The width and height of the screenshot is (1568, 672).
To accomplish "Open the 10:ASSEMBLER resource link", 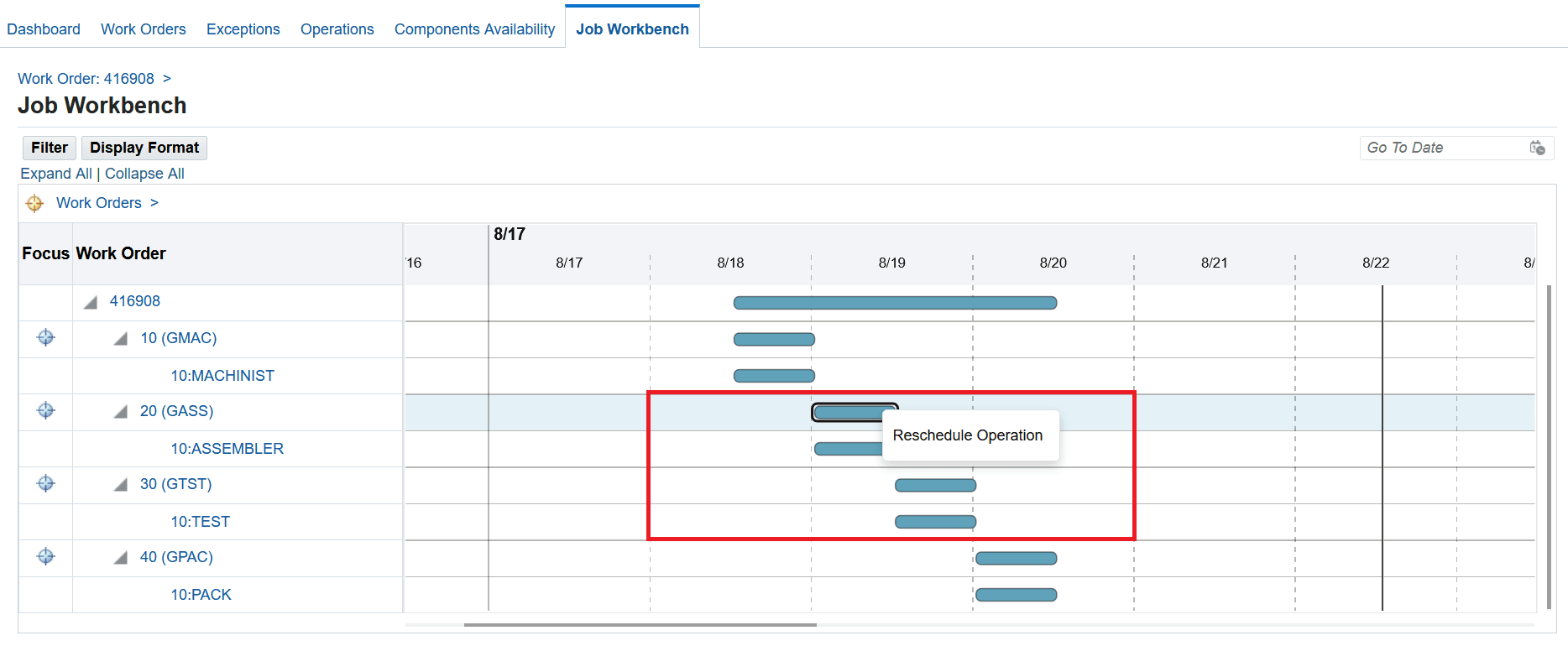I will pyautogui.click(x=227, y=449).
